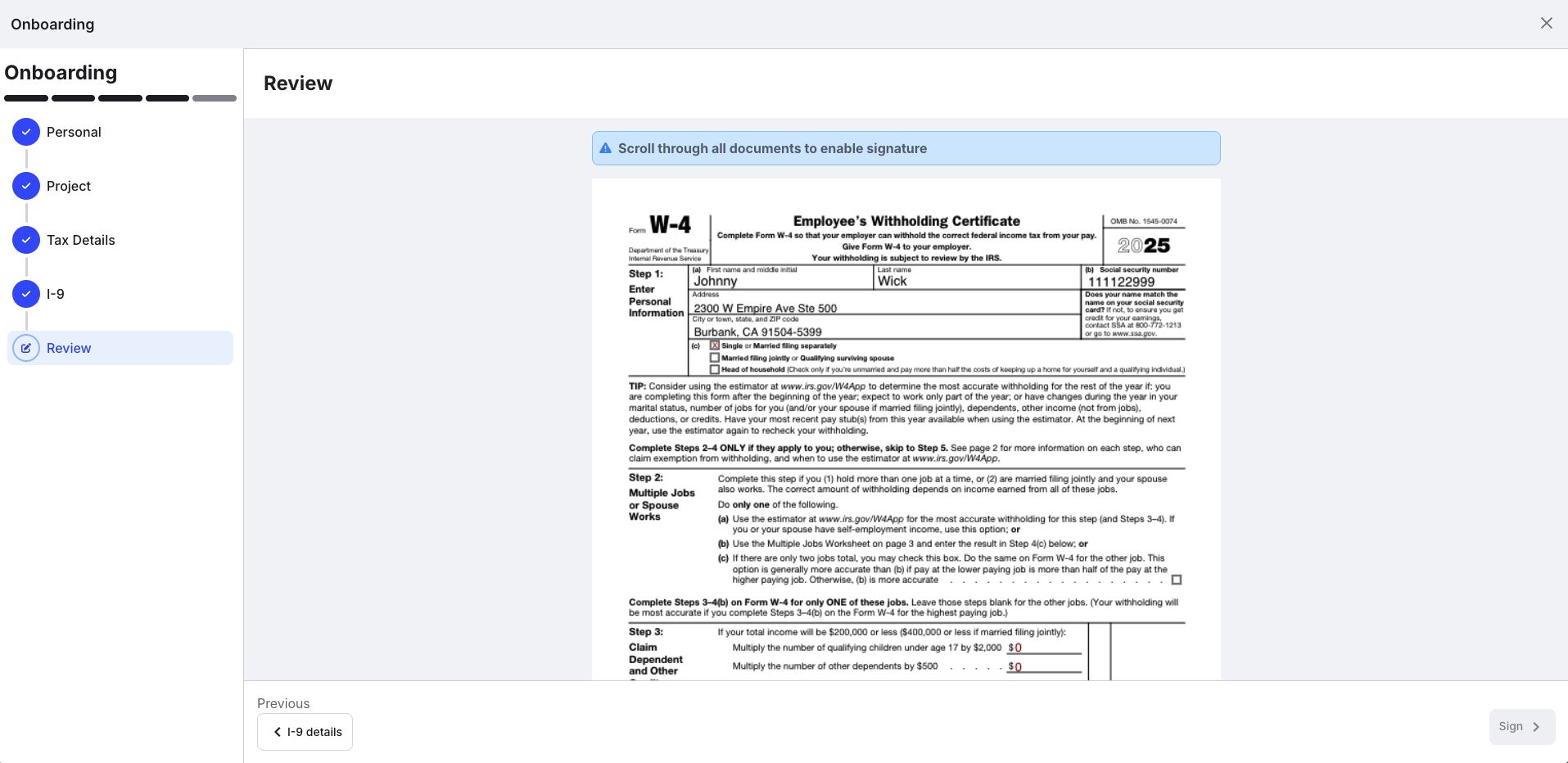Click the Married filing jointly checkbox
This screenshot has height=763, width=1568.
tap(715, 358)
